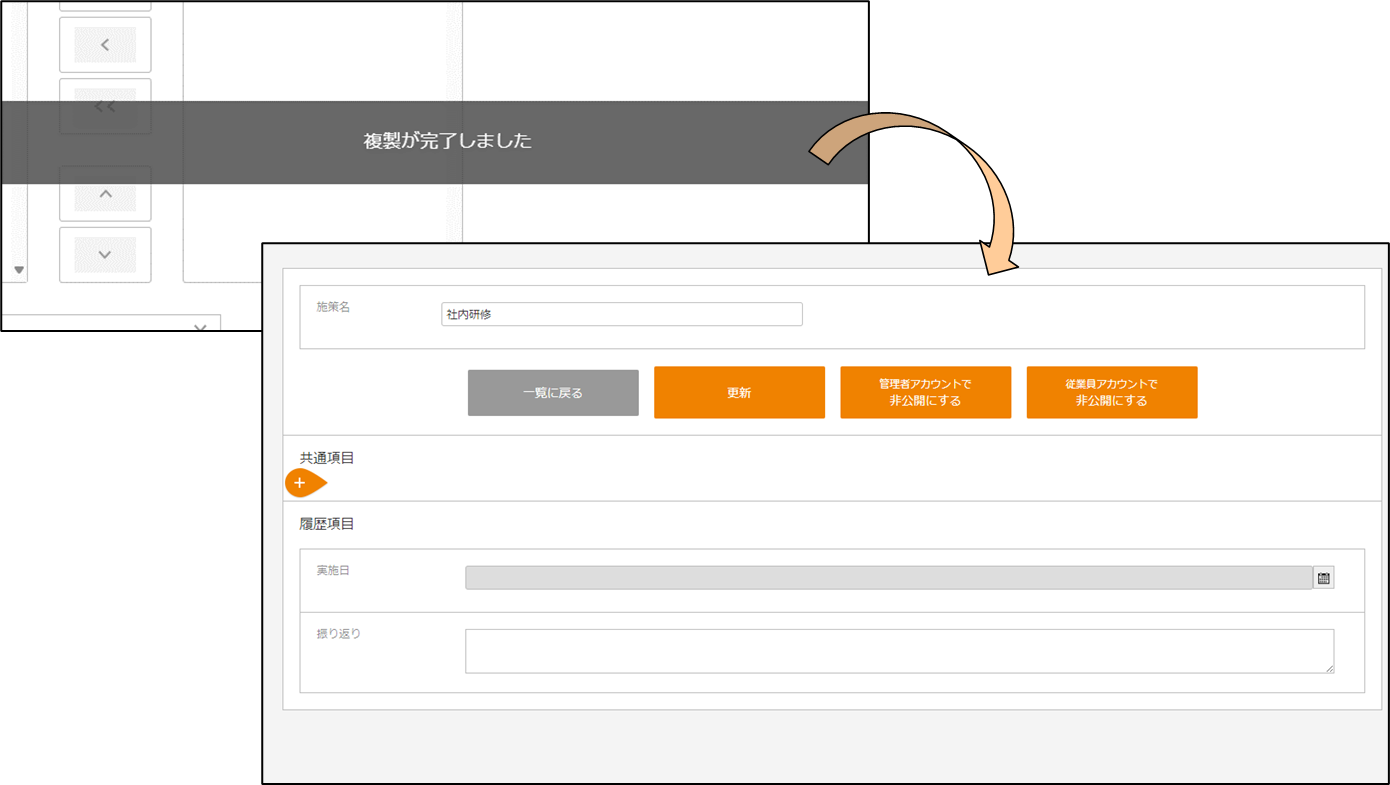Click the orange plus icon under 共通項目
The height and width of the screenshot is (785, 1390).
pyautogui.click(x=300, y=483)
